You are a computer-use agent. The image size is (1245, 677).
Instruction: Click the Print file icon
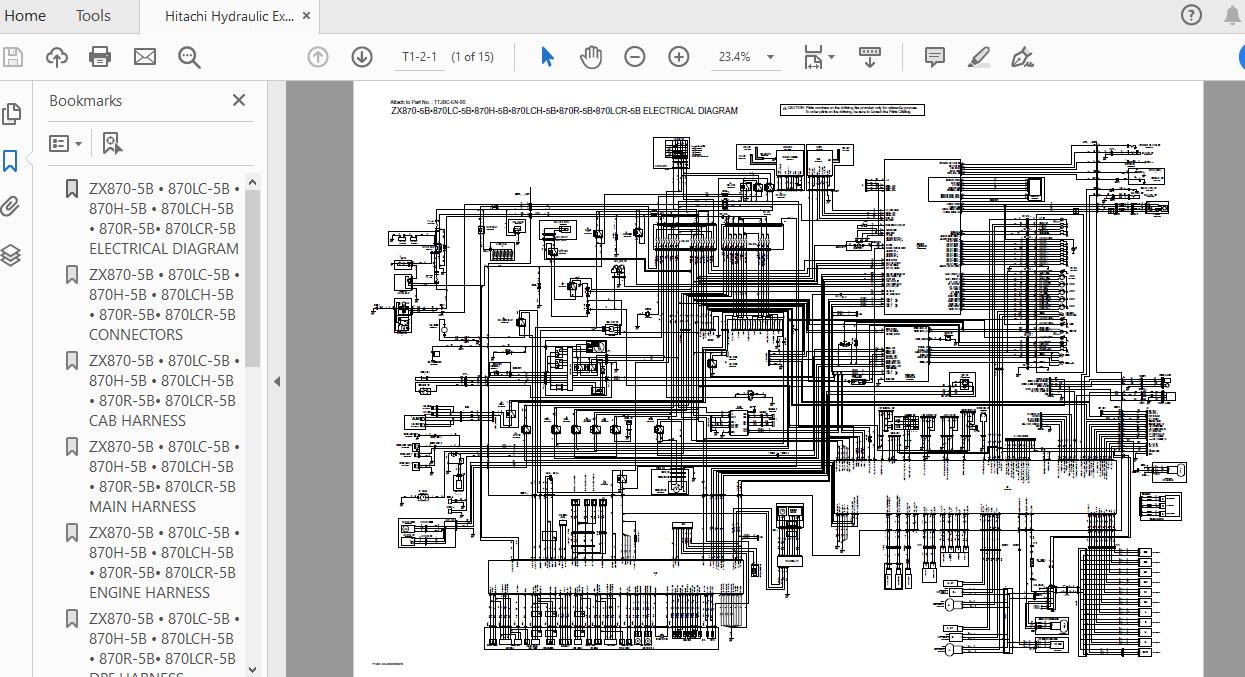pos(100,57)
